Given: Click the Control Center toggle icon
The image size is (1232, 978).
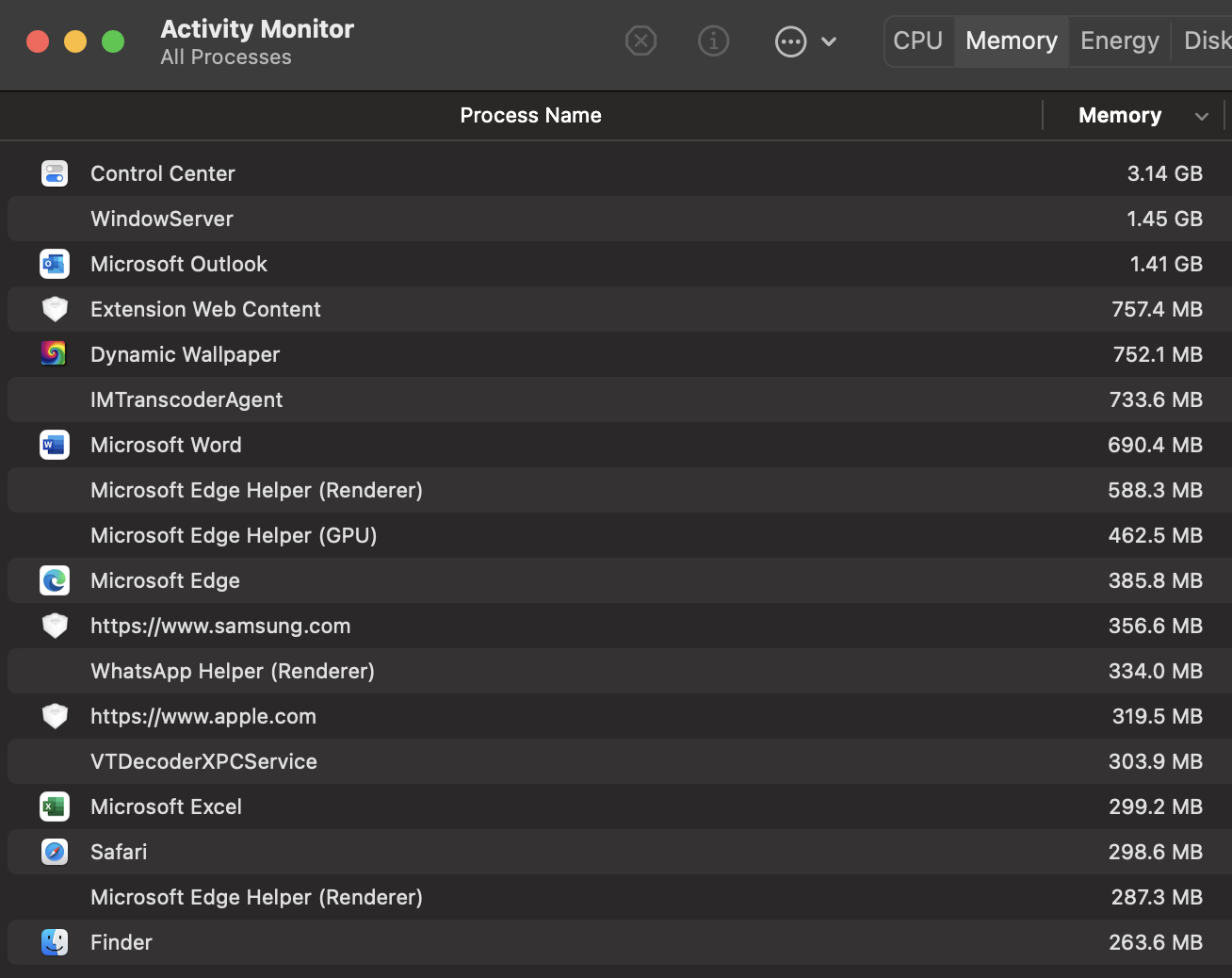Looking at the screenshot, I should [55, 173].
